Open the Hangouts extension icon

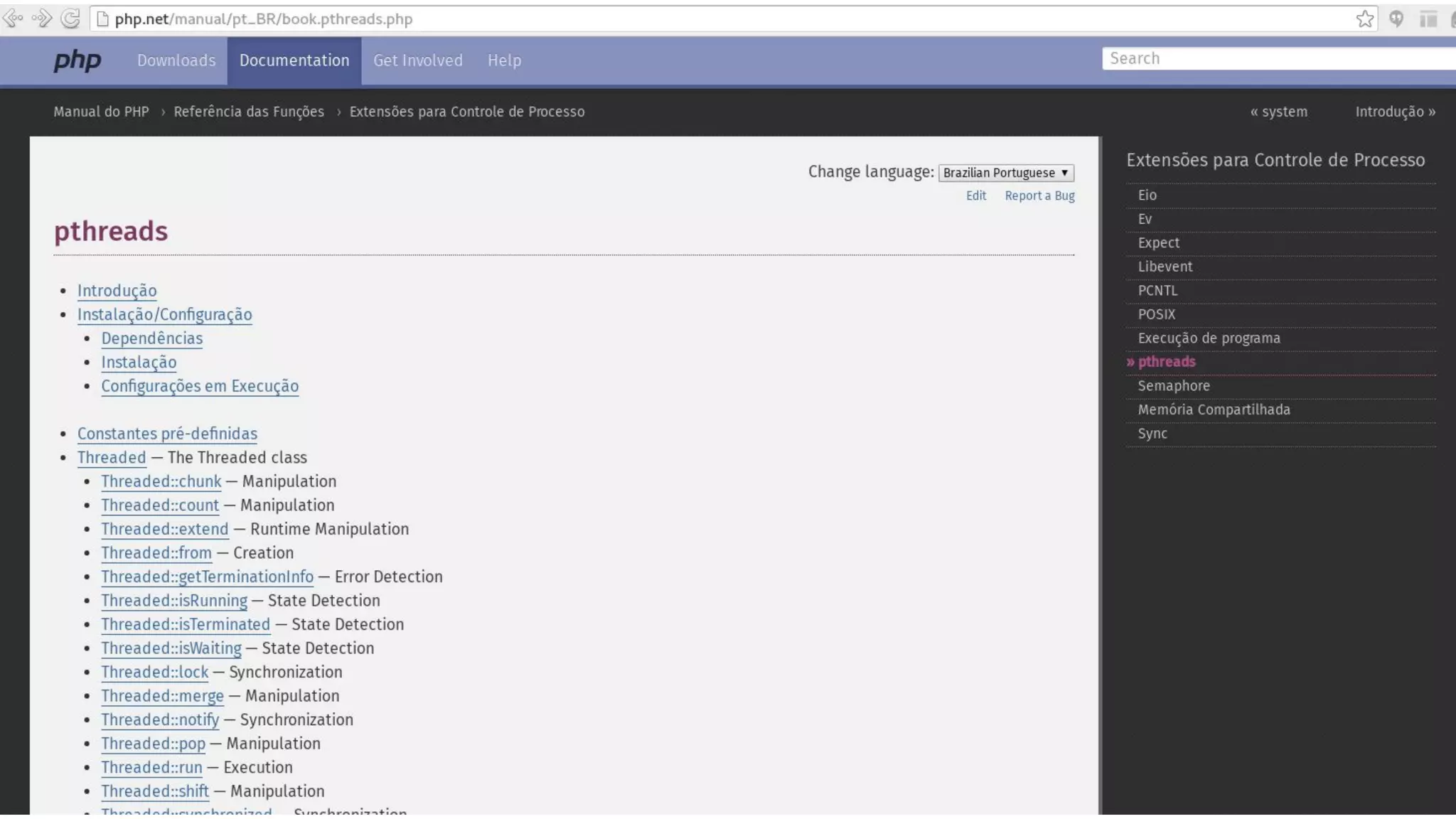click(x=1396, y=19)
